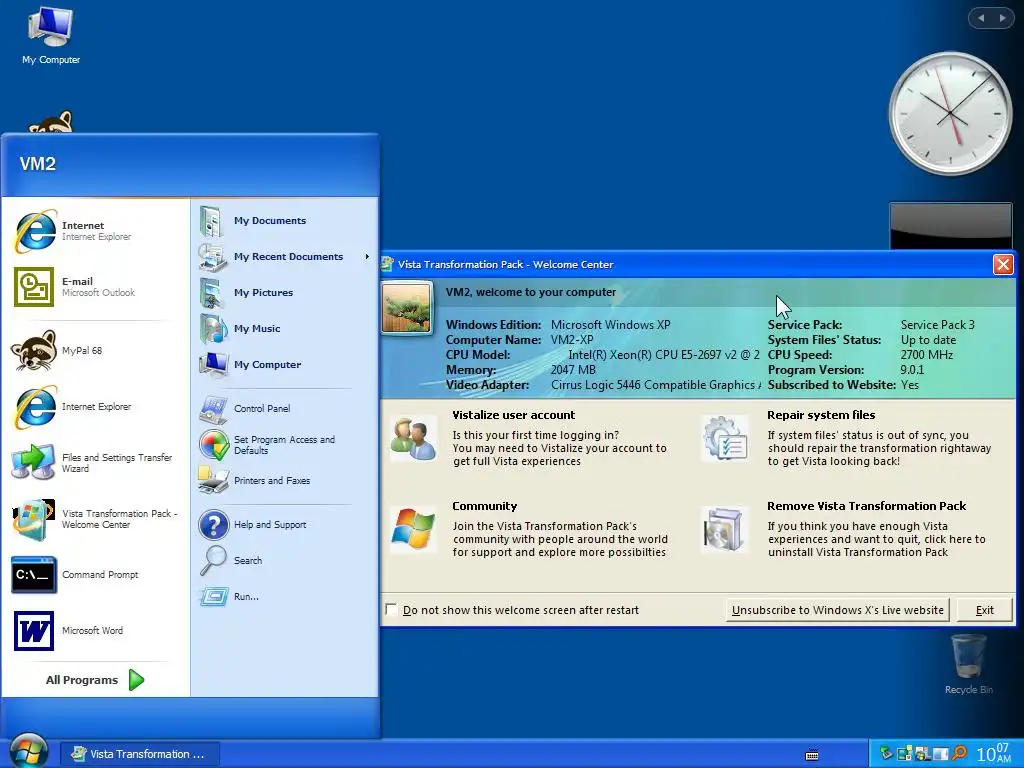1024x768 pixels.
Task: Open My Computer in Start menu
Action: coord(285,364)
